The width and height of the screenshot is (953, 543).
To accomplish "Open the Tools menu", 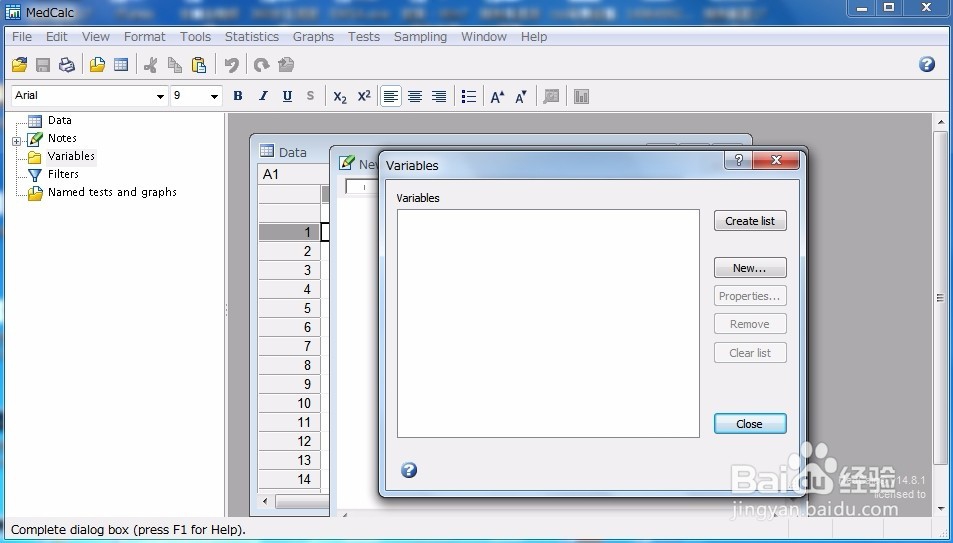I will [x=195, y=36].
